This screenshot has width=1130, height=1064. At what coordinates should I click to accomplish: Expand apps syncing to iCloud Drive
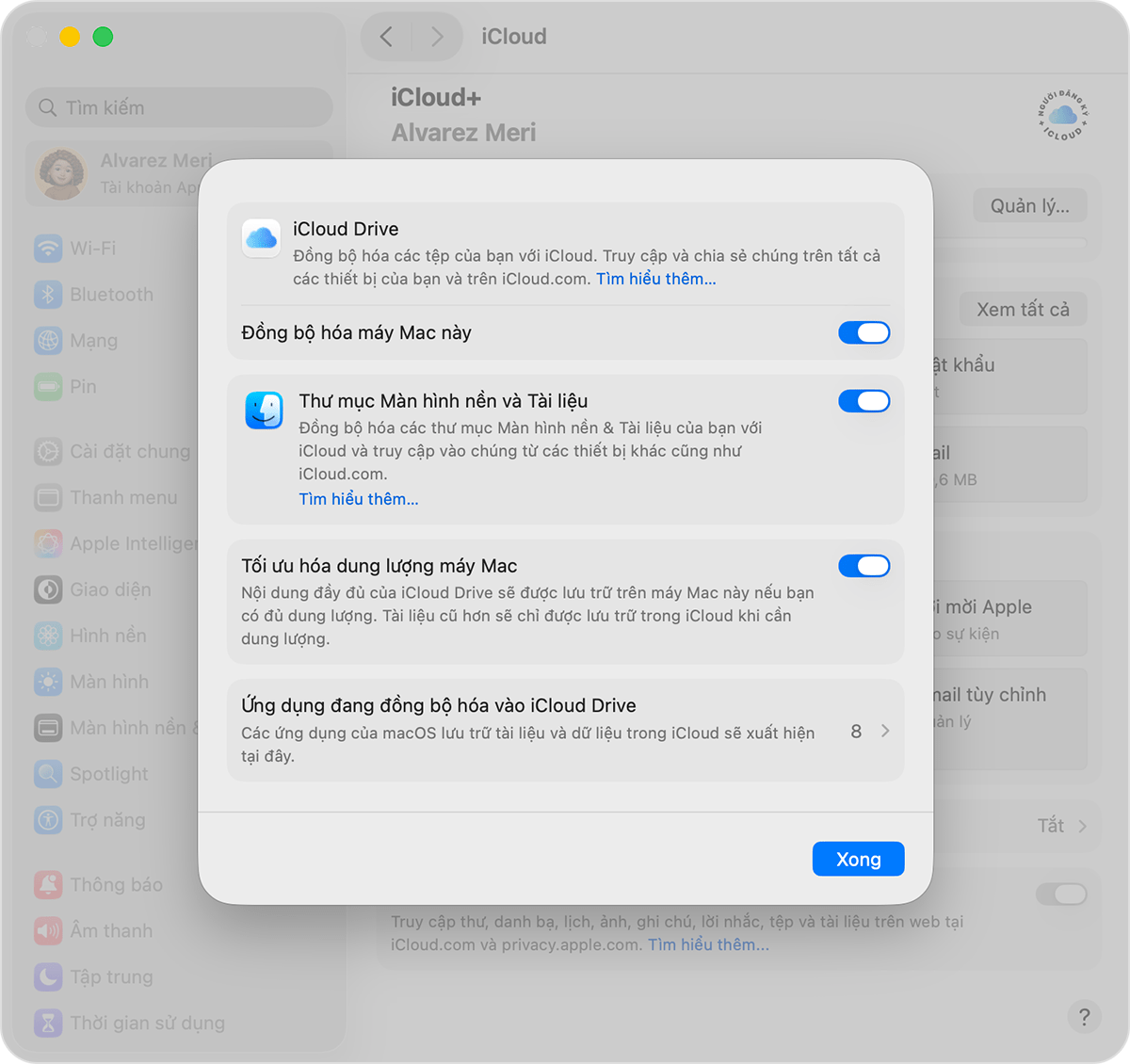(x=883, y=730)
